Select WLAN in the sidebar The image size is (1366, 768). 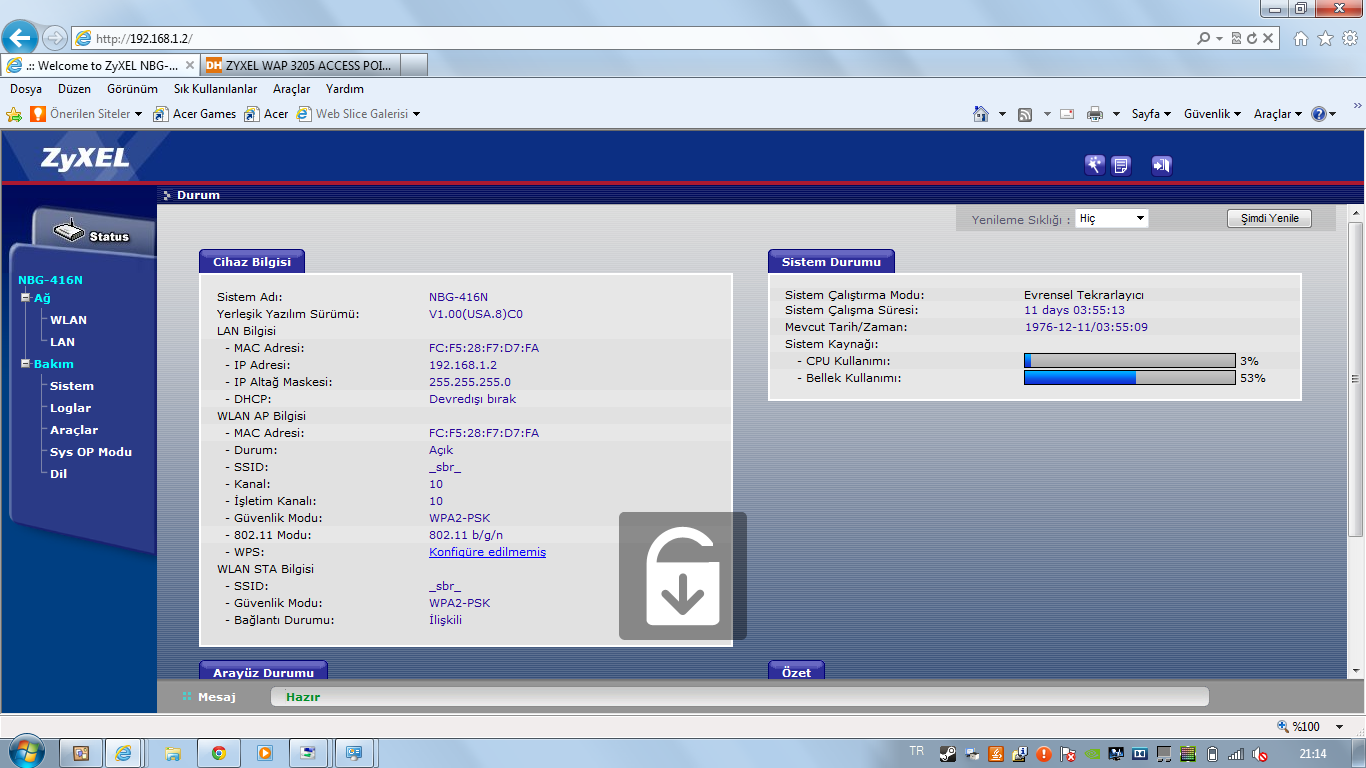(68, 320)
